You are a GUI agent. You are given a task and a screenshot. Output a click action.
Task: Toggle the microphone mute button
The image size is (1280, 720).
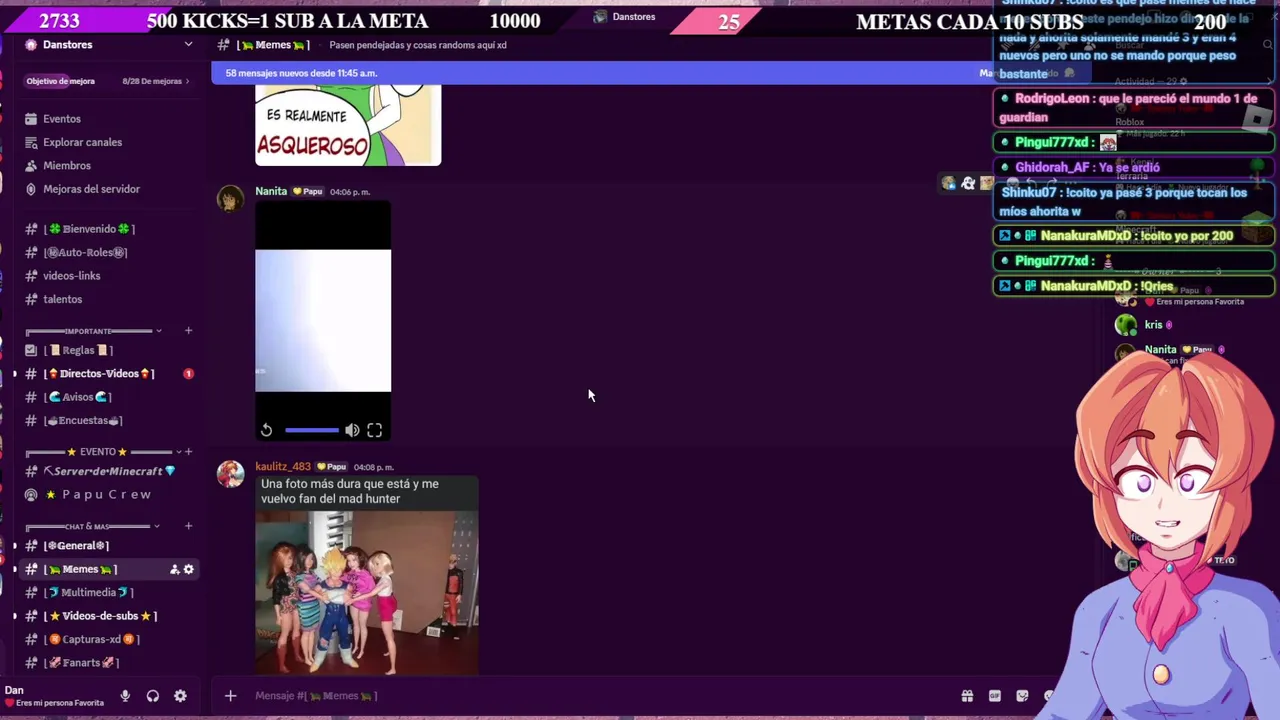(125, 696)
